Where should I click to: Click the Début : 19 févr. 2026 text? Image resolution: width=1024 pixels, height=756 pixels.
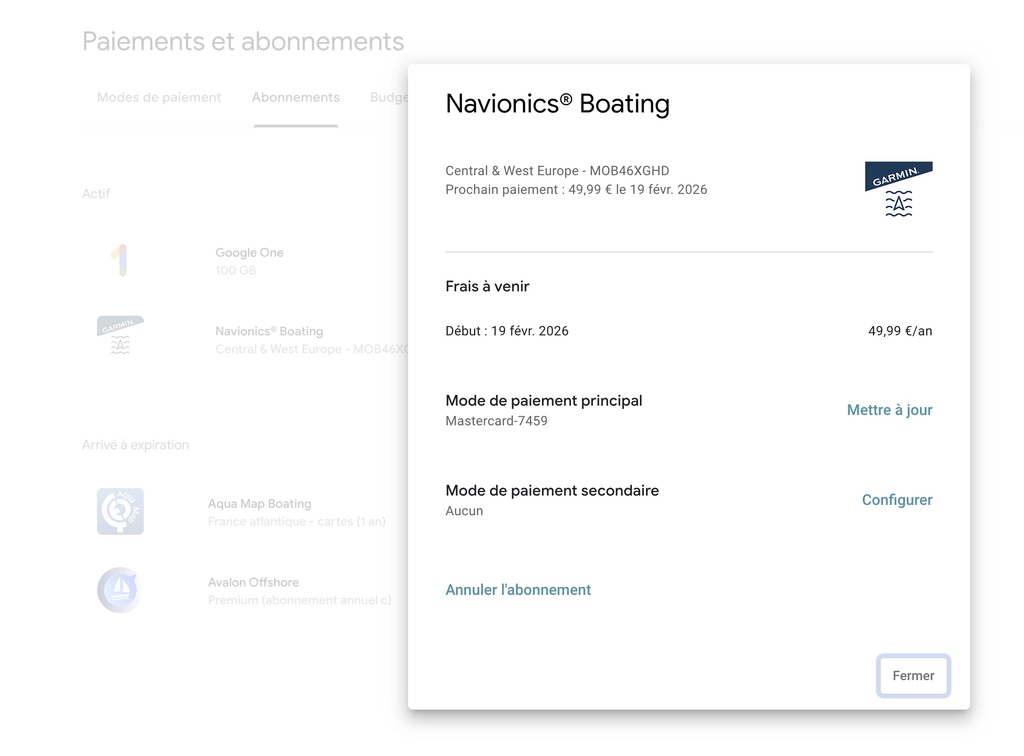(x=507, y=331)
